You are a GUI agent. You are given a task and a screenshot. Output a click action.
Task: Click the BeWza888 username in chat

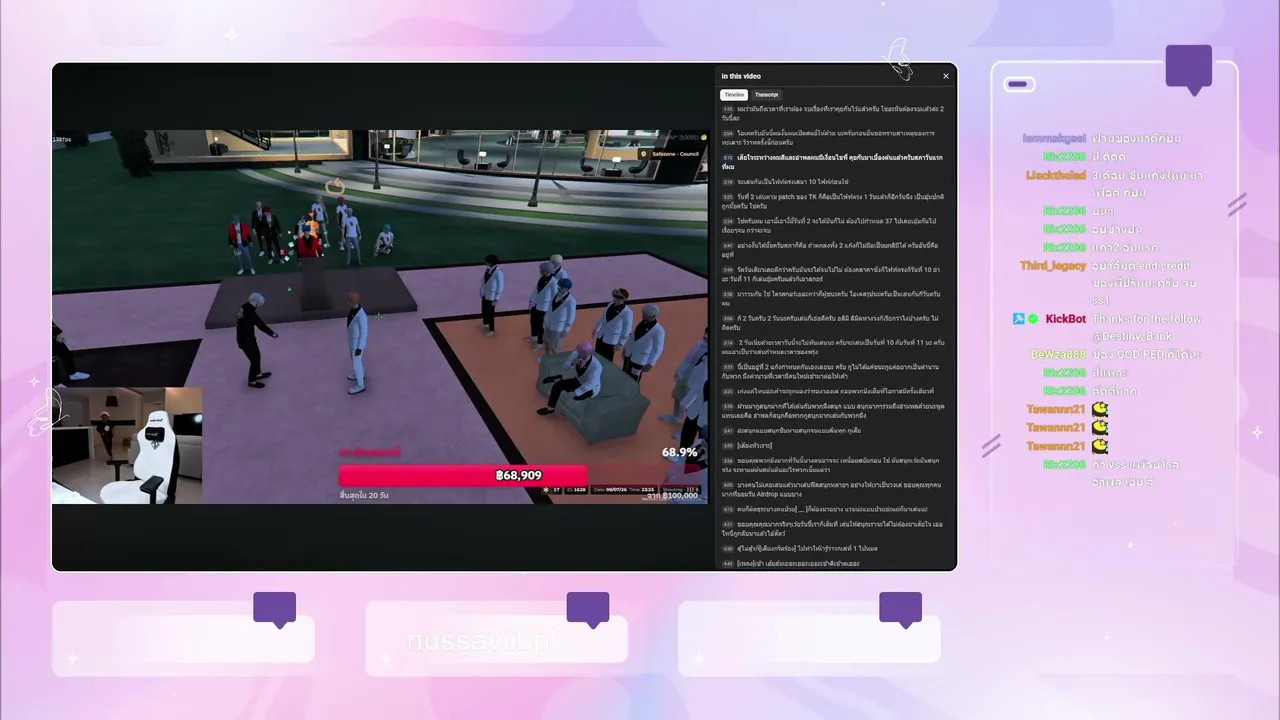(1058, 354)
